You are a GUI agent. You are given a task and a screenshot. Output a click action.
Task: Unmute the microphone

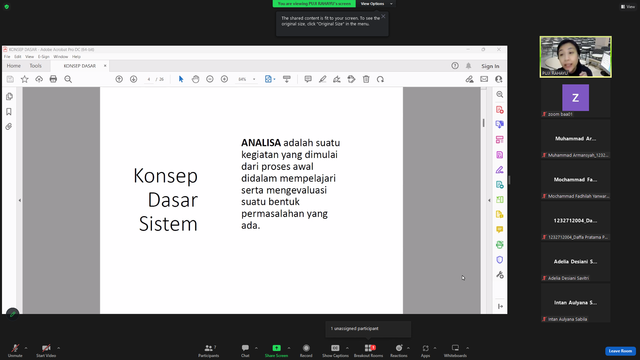[x=15, y=350]
